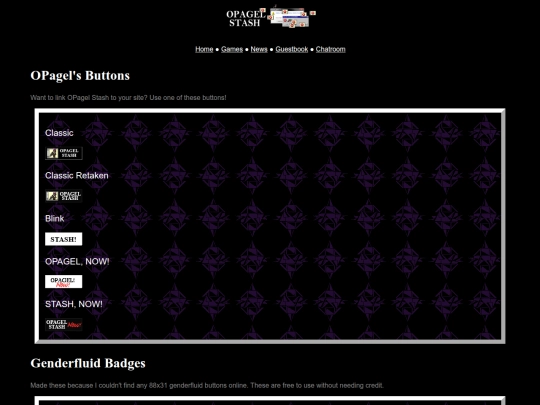Click the 'OPAGEL, NOW!' label text
The image size is (540, 405).
(x=77, y=261)
